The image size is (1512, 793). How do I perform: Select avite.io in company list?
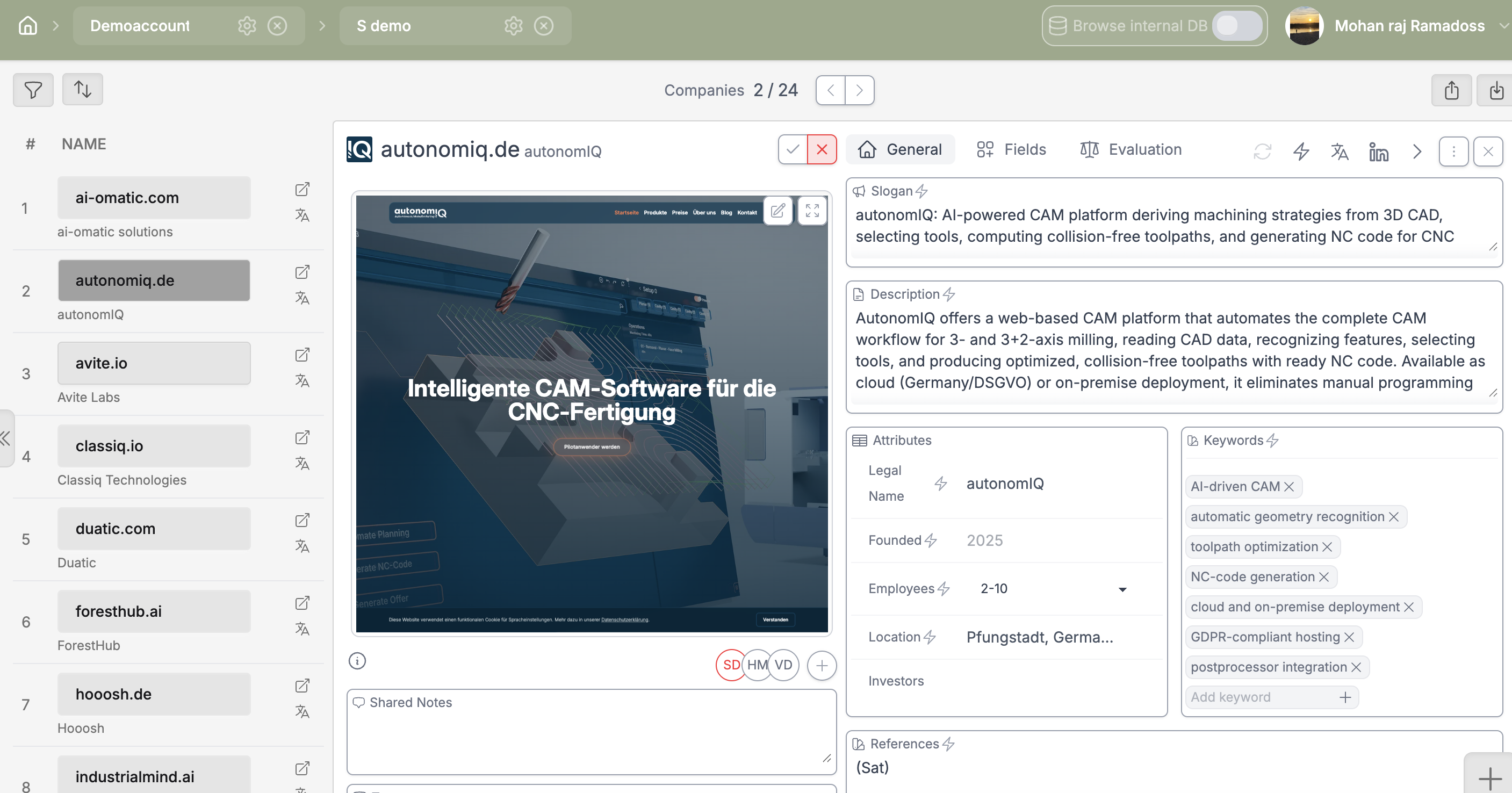click(154, 363)
